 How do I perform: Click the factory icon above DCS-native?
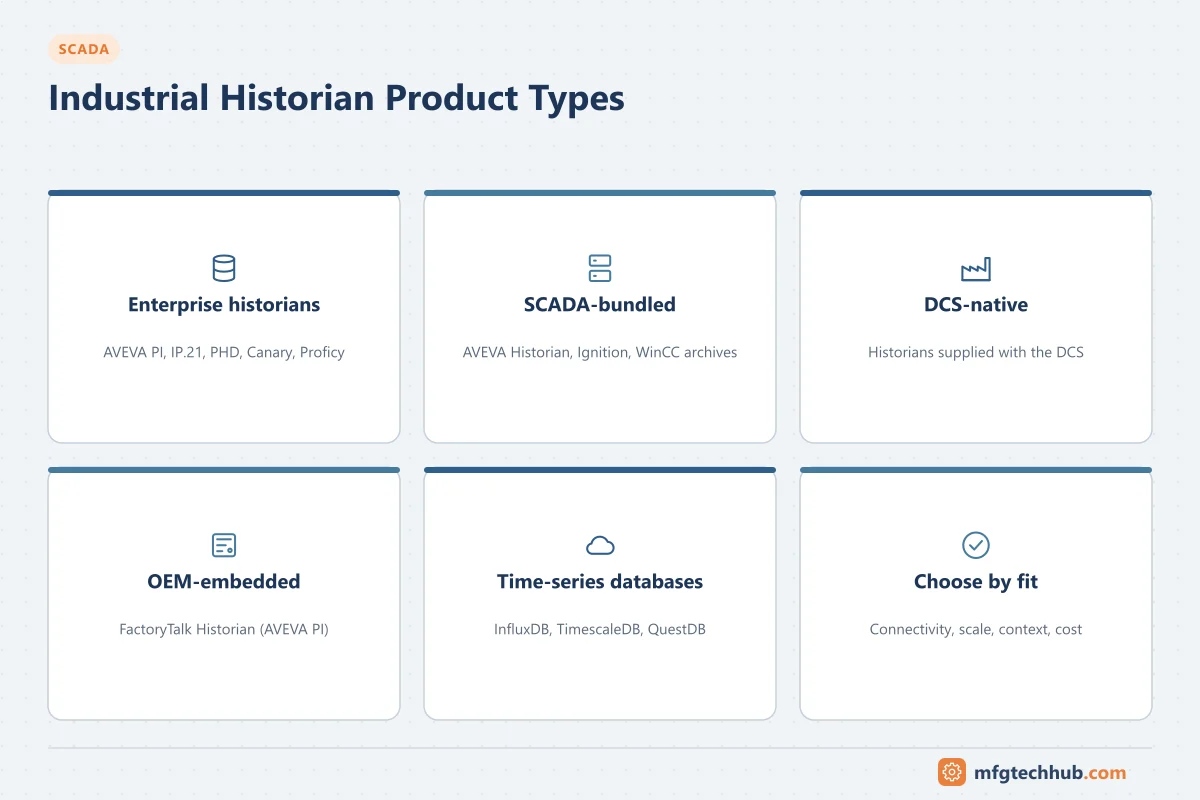click(976, 268)
